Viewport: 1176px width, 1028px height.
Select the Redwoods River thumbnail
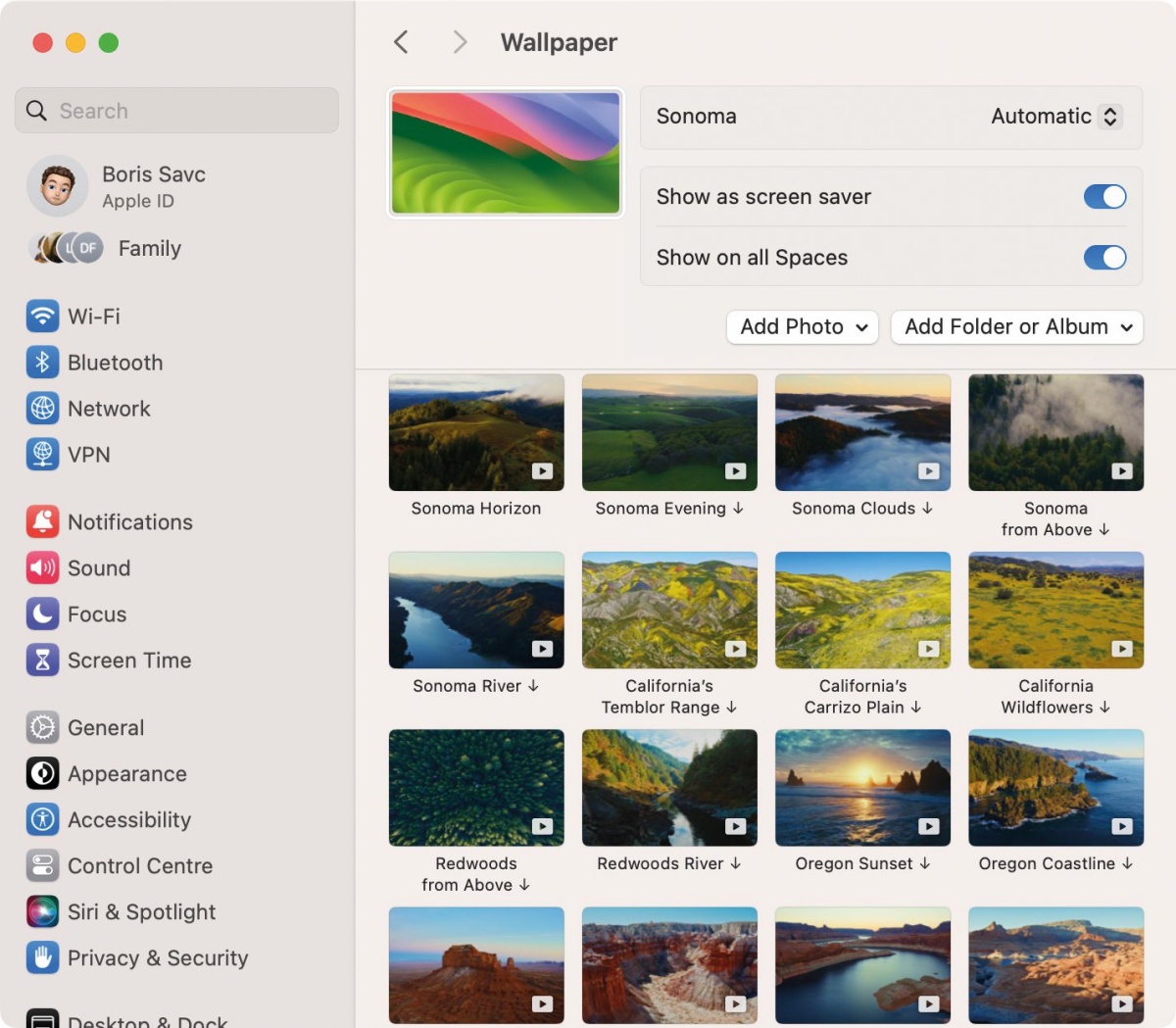tap(669, 788)
